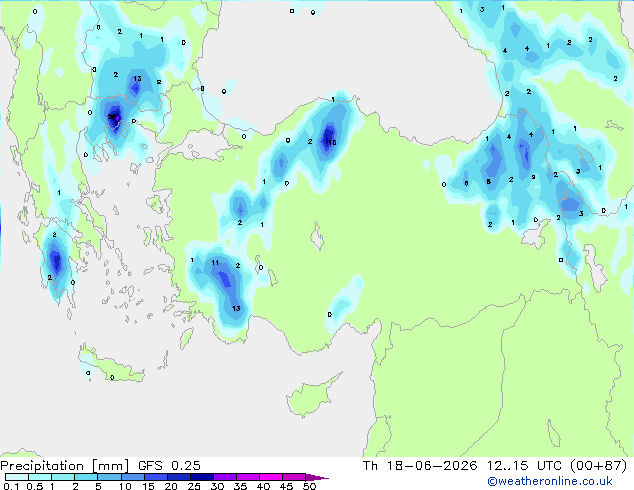Click the 'Th 18-06-2026' date text

pyautogui.click(x=420, y=466)
